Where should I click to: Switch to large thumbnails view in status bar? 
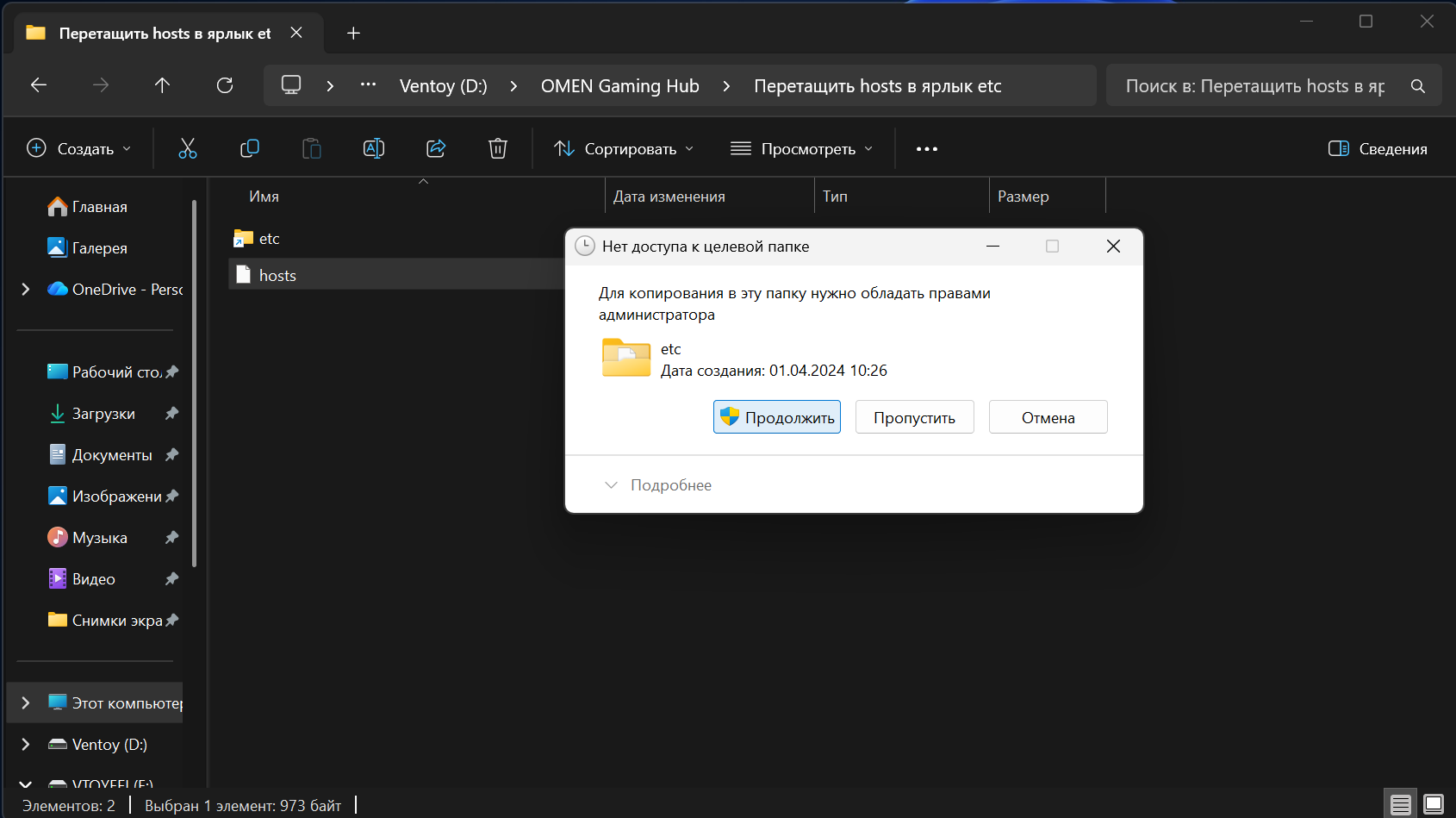(1434, 804)
